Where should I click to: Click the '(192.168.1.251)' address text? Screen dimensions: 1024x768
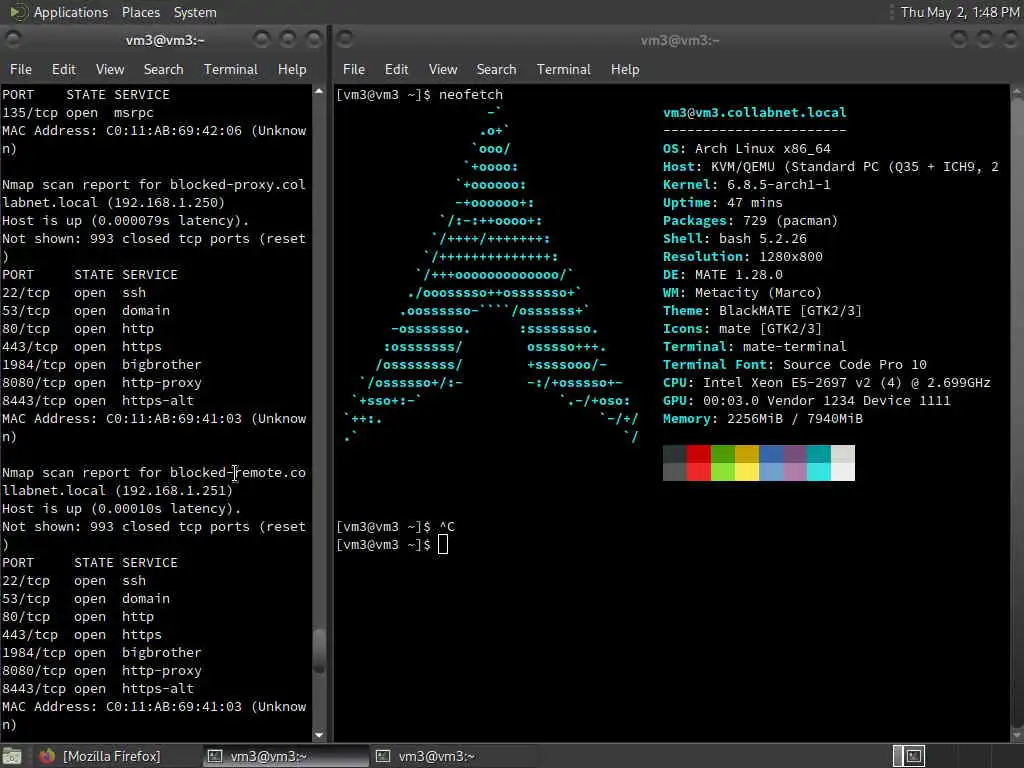click(x=174, y=490)
